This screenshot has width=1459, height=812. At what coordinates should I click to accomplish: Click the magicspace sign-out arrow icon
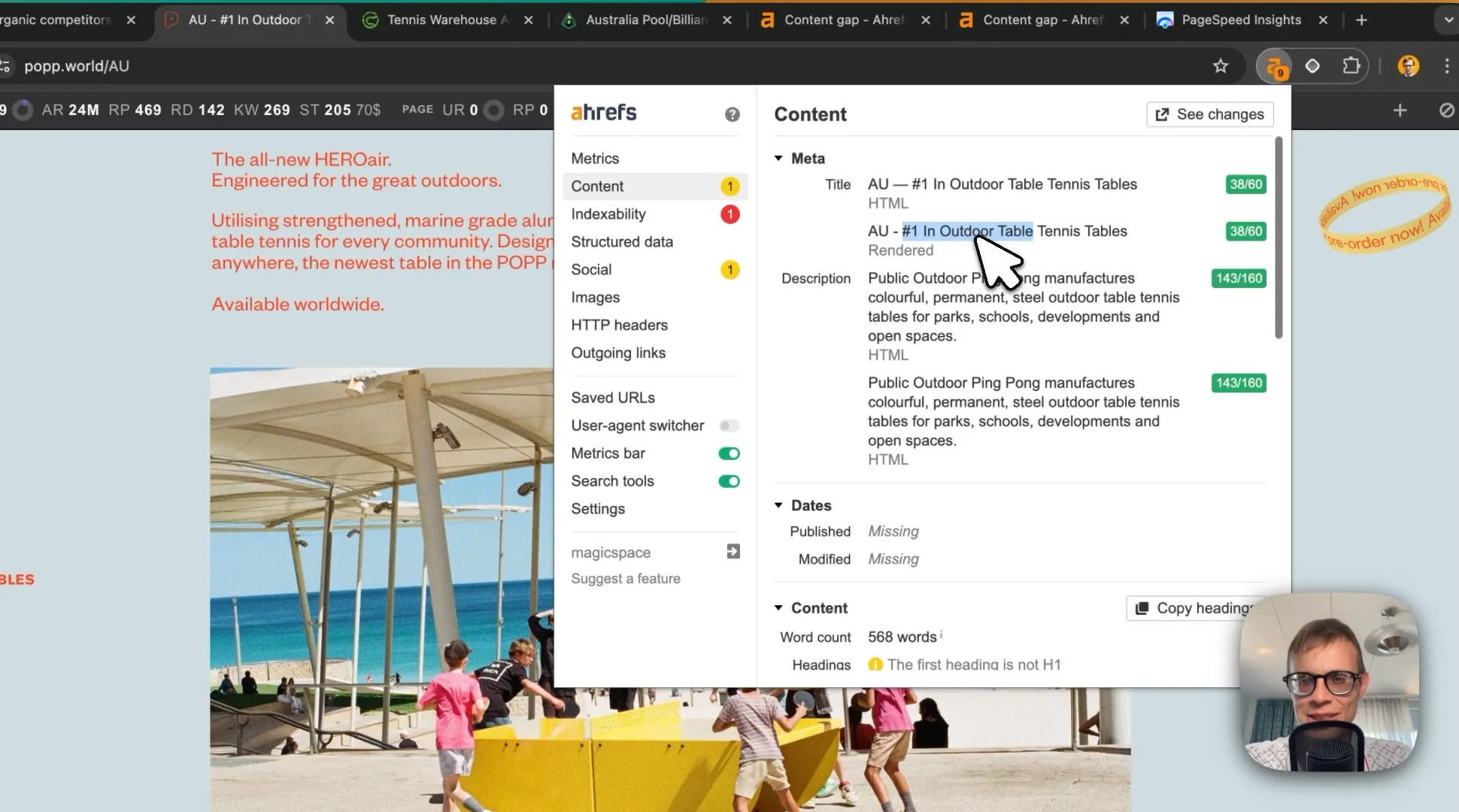[733, 552]
